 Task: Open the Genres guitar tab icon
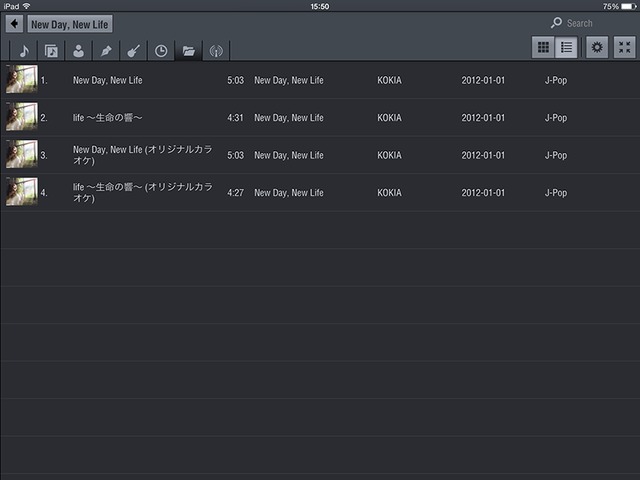click(x=133, y=51)
